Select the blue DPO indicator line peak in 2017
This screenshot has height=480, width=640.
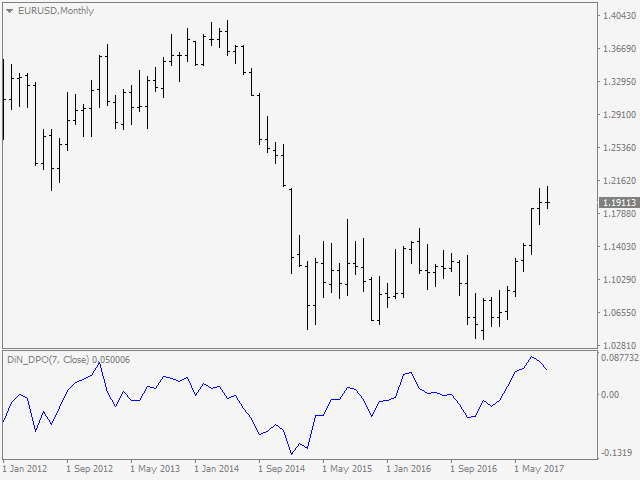[x=531, y=357]
